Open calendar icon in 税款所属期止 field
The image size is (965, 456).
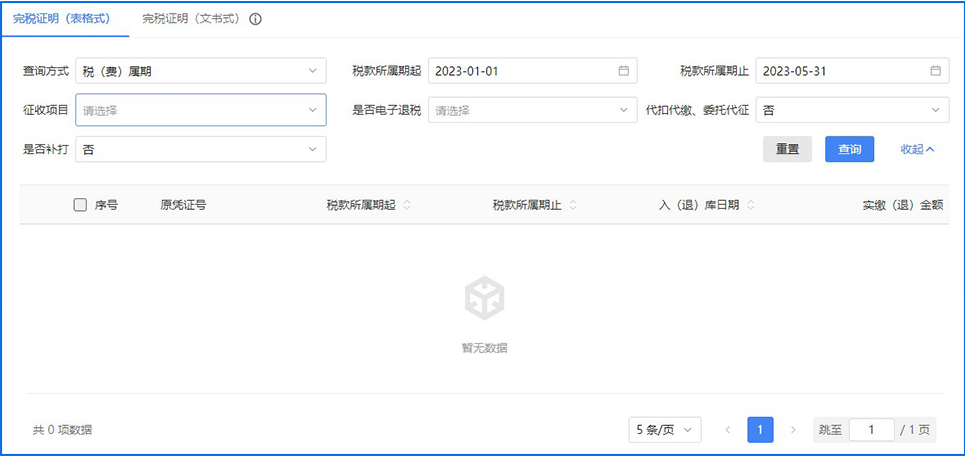935,71
